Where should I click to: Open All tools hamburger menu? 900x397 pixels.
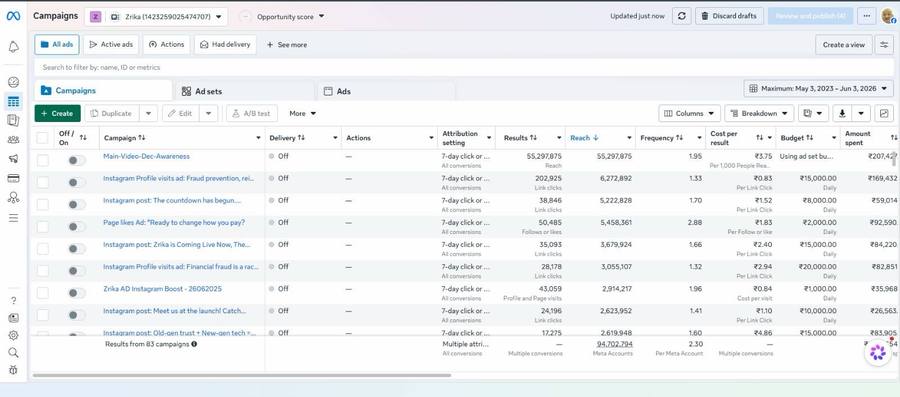click(13, 218)
